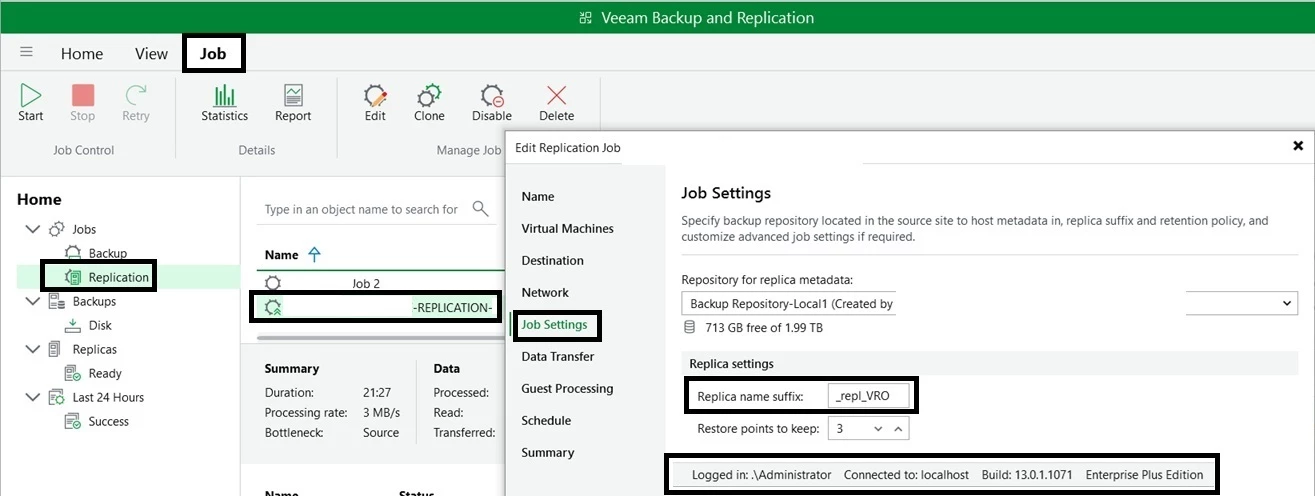Collapse the Jobs tree node

[x=32, y=230]
